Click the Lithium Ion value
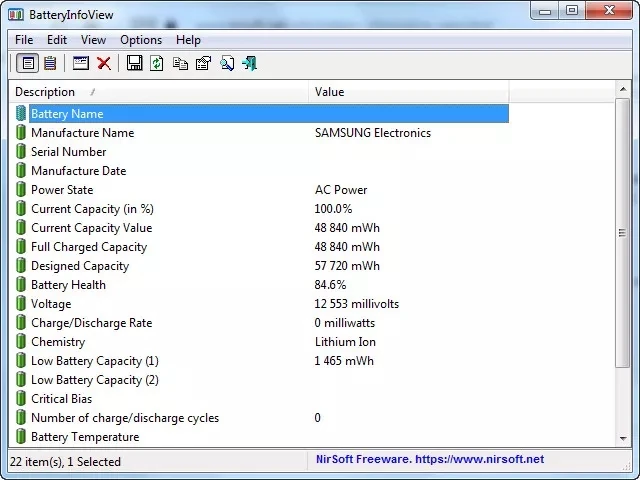Screen dimensions: 640x480 click(x=345, y=342)
